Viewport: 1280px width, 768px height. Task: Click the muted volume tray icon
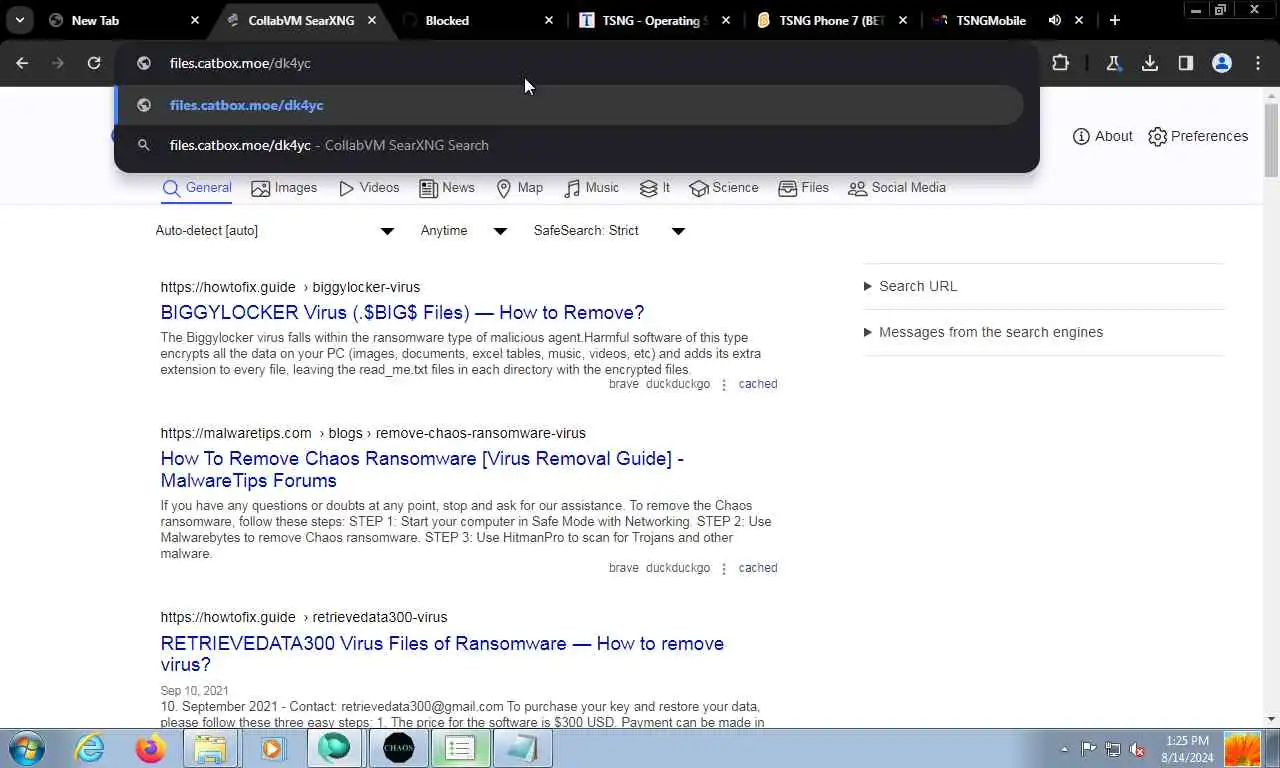click(x=1137, y=749)
